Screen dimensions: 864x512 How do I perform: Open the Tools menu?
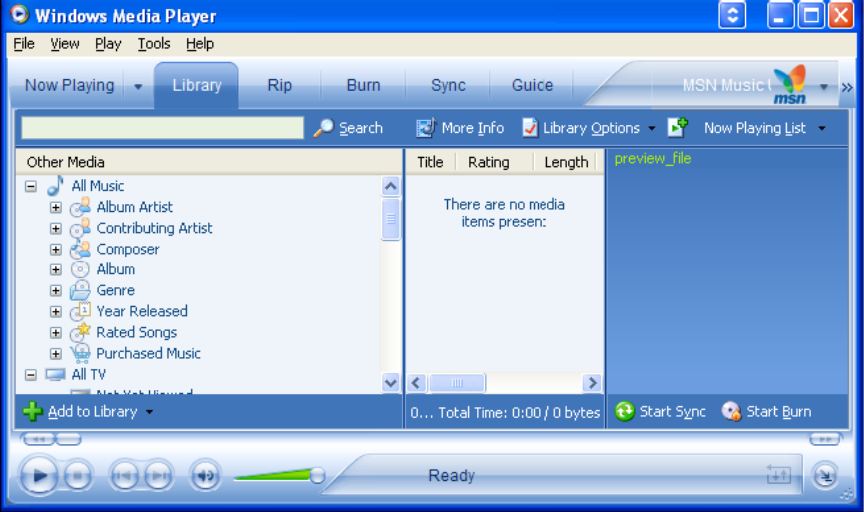(154, 44)
